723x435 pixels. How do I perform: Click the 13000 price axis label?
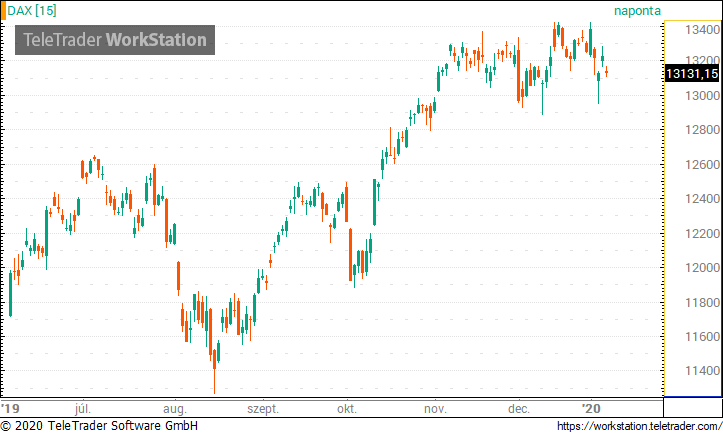click(x=702, y=95)
